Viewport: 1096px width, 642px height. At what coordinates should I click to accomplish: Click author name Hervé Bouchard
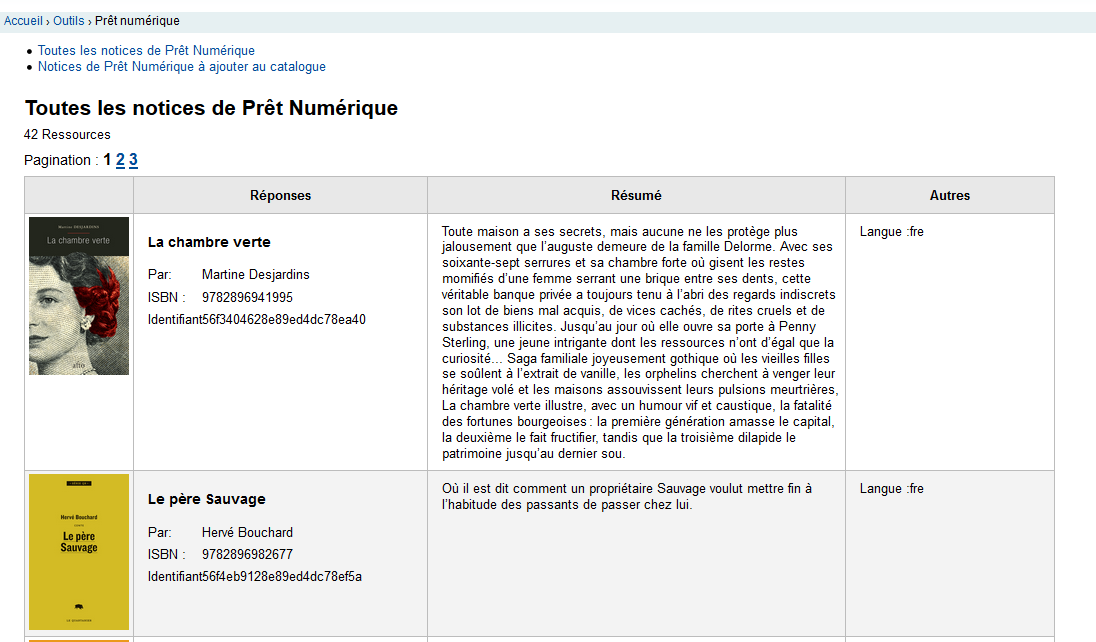247,532
